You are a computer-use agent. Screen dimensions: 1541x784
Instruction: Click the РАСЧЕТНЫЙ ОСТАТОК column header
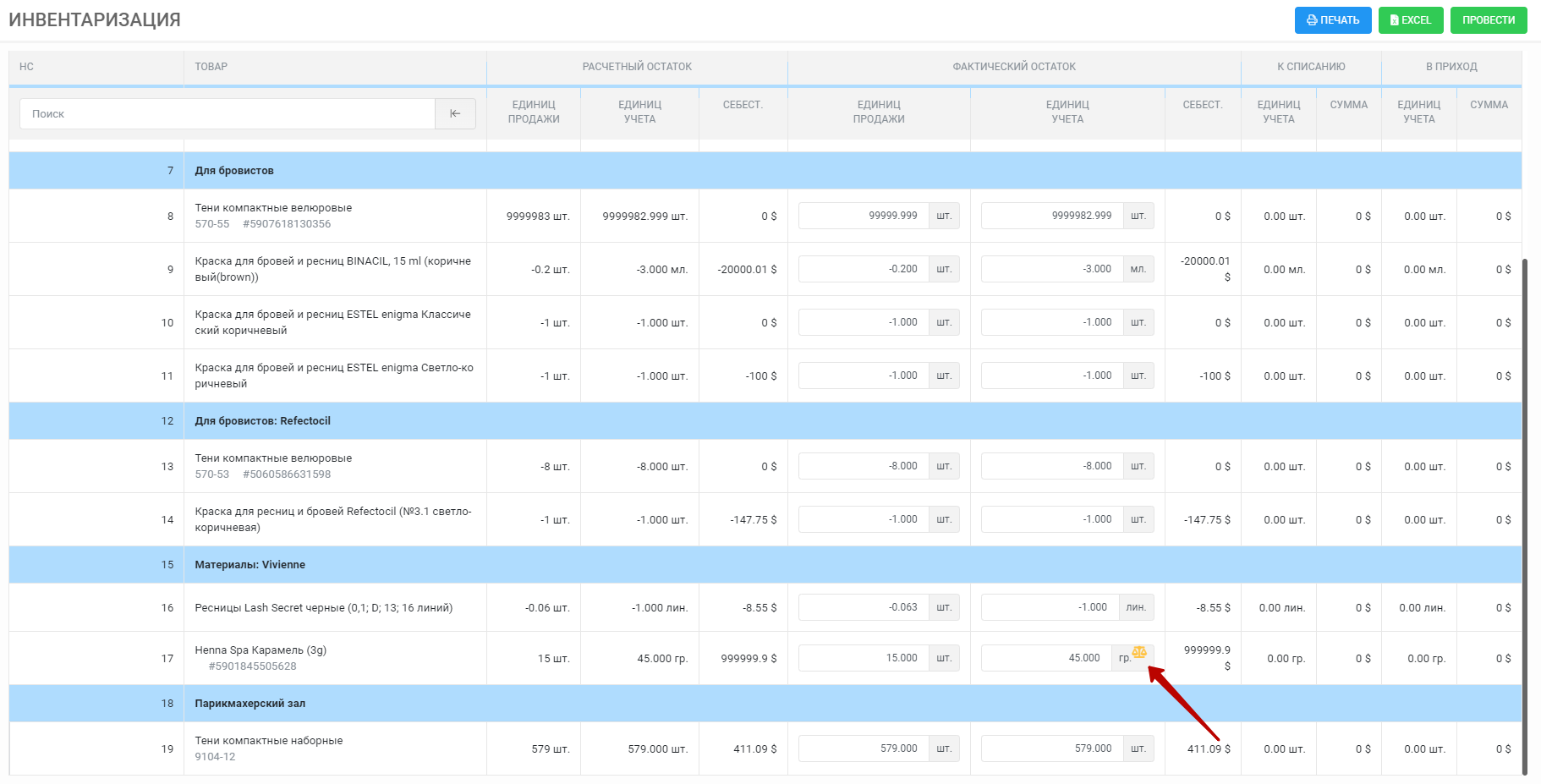[637, 67]
